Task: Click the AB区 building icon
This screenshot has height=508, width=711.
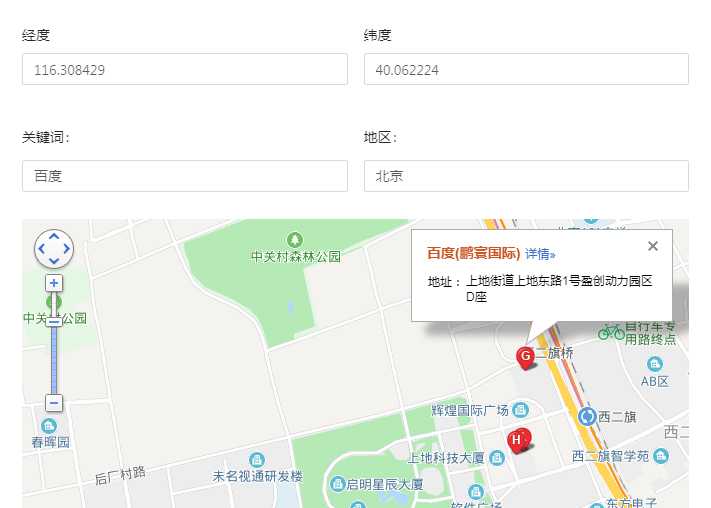Action: (x=654, y=364)
